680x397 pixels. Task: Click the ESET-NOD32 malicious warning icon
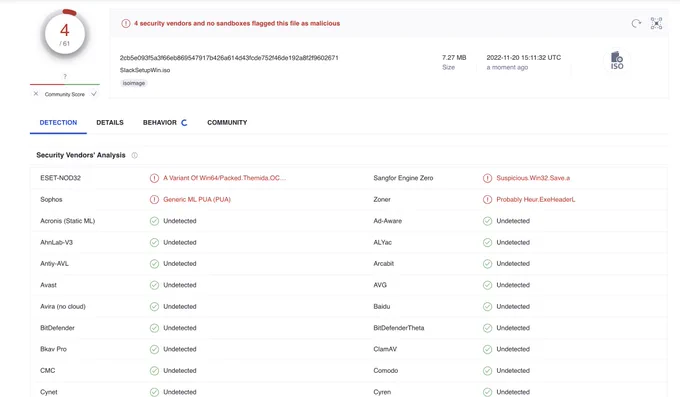154,178
